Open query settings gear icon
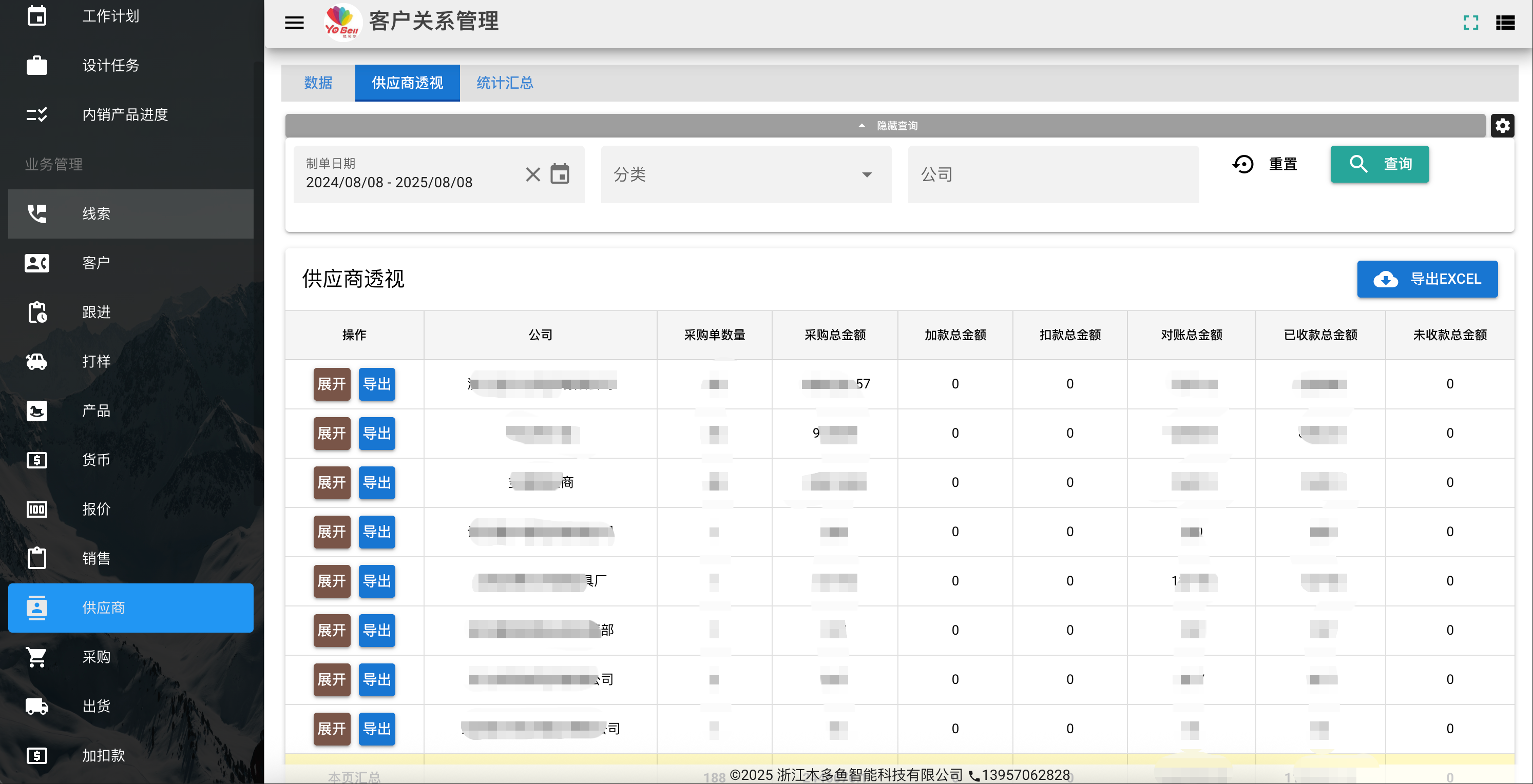 [1502, 126]
